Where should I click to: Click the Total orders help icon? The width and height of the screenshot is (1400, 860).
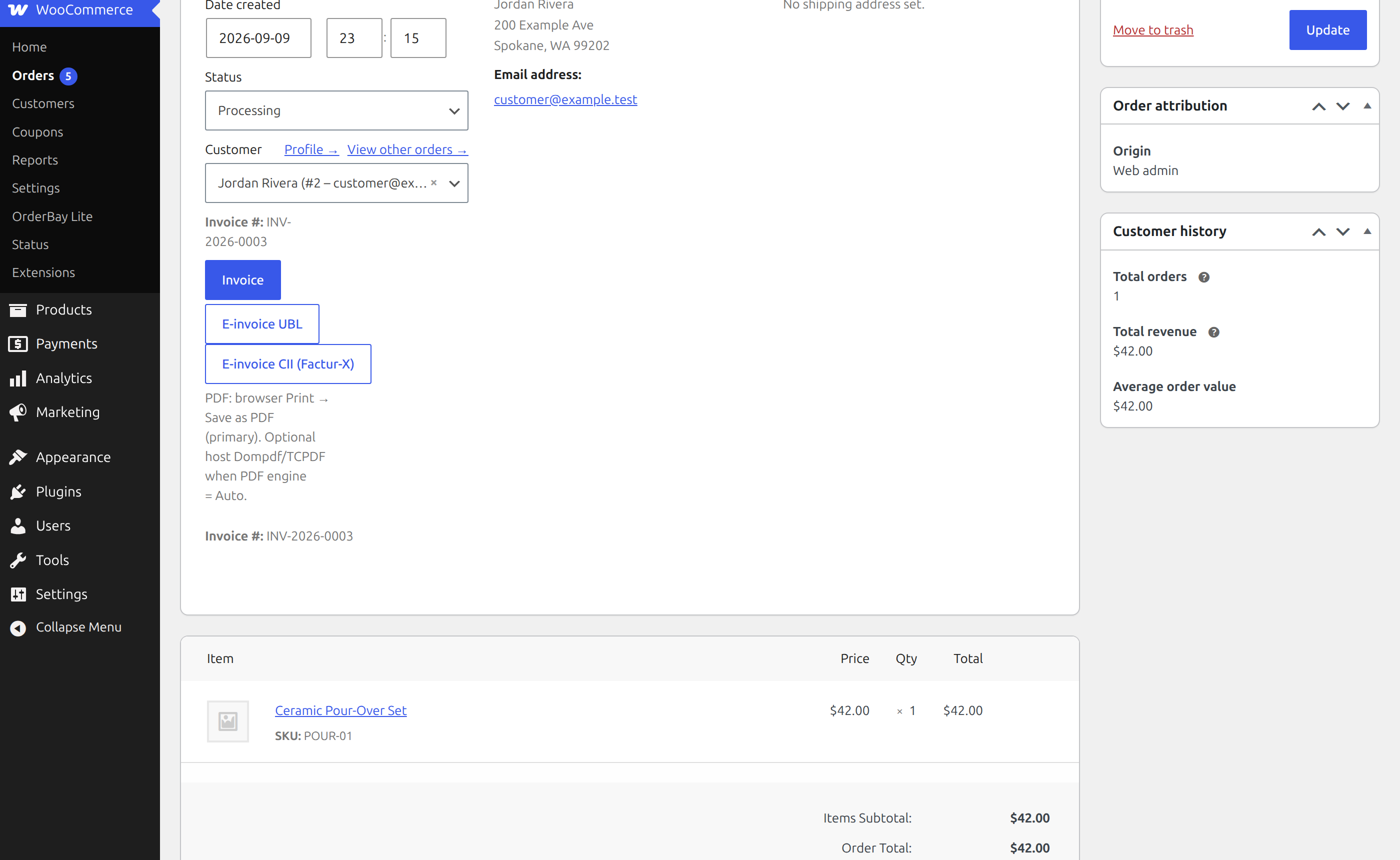tap(1203, 277)
